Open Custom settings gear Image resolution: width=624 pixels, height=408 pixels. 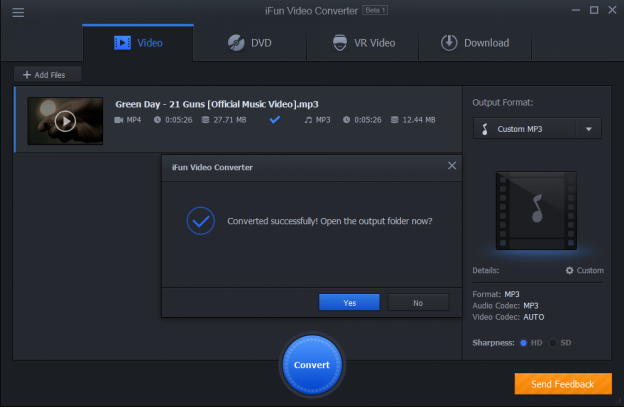point(584,270)
